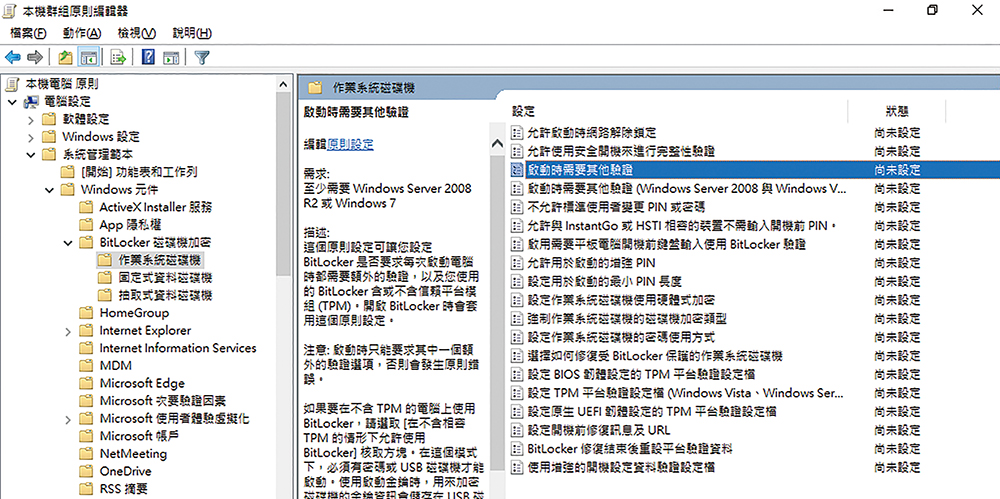Click the Forward arrow toolbar icon
This screenshot has height=499, width=1000.
click(35, 57)
